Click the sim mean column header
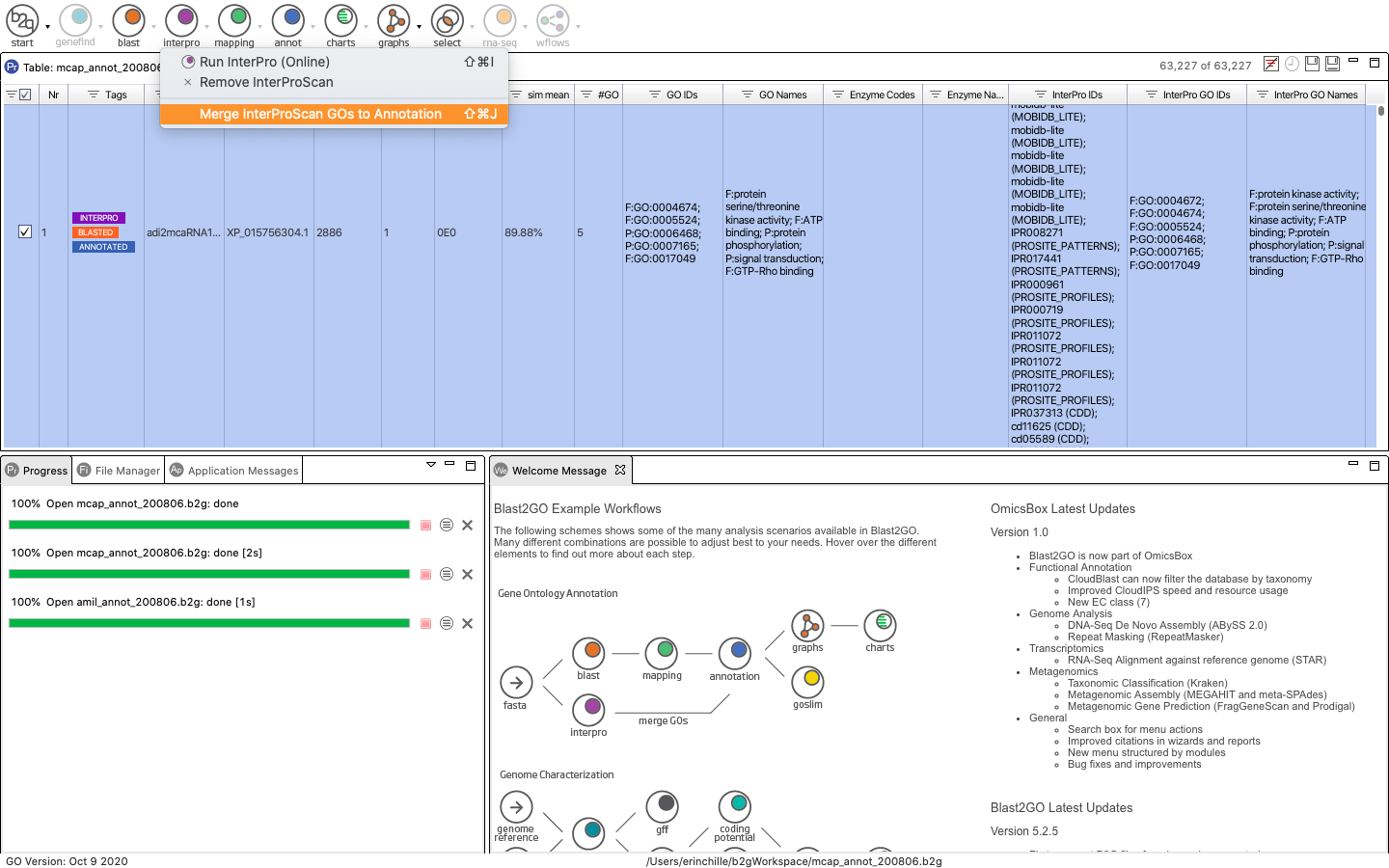Viewport: 1389px width, 868px height. [538, 95]
